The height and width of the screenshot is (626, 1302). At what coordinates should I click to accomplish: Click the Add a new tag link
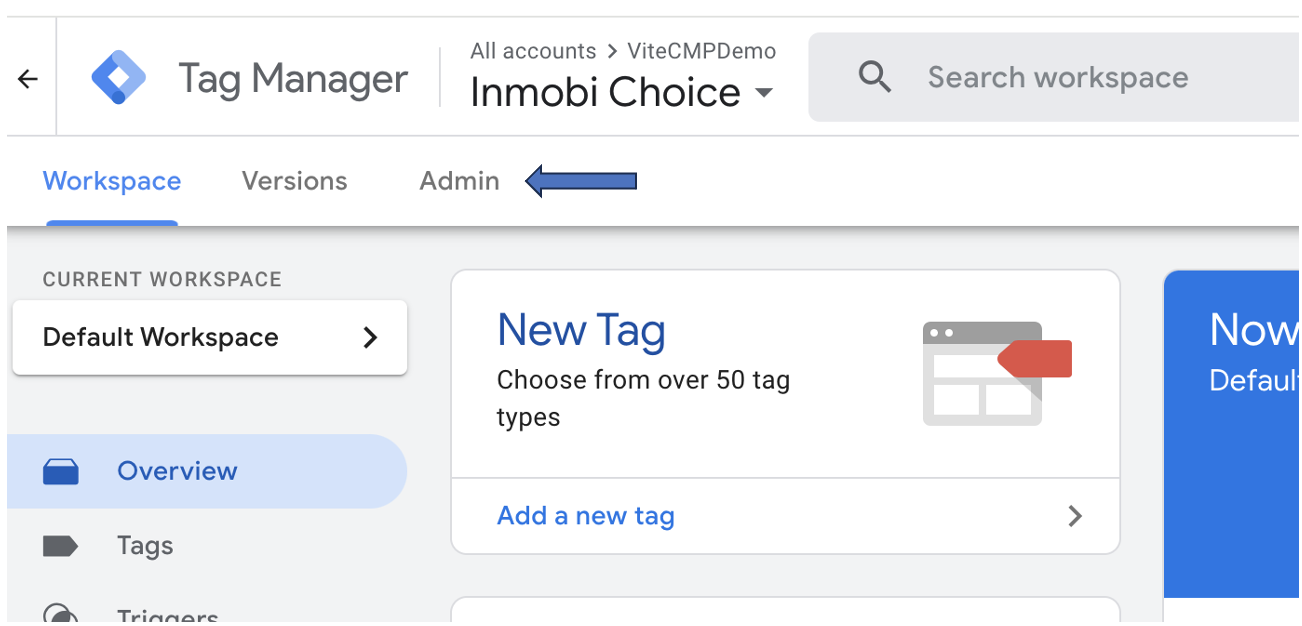[586, 516]
